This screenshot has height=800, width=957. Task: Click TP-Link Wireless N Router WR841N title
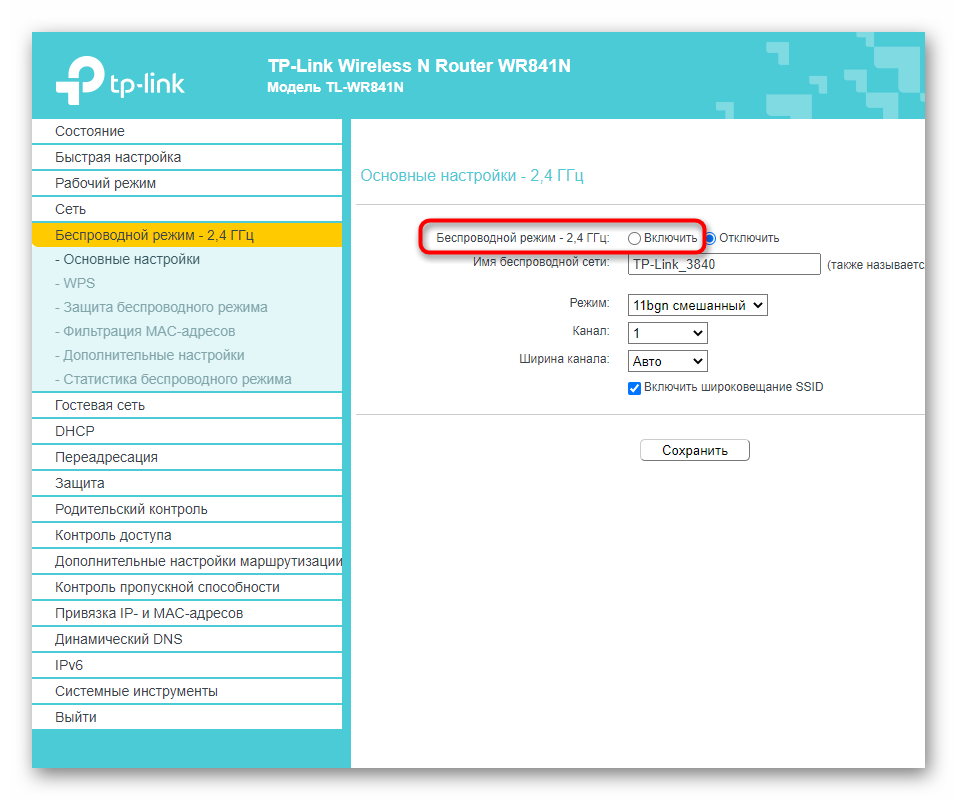point(419,65)
